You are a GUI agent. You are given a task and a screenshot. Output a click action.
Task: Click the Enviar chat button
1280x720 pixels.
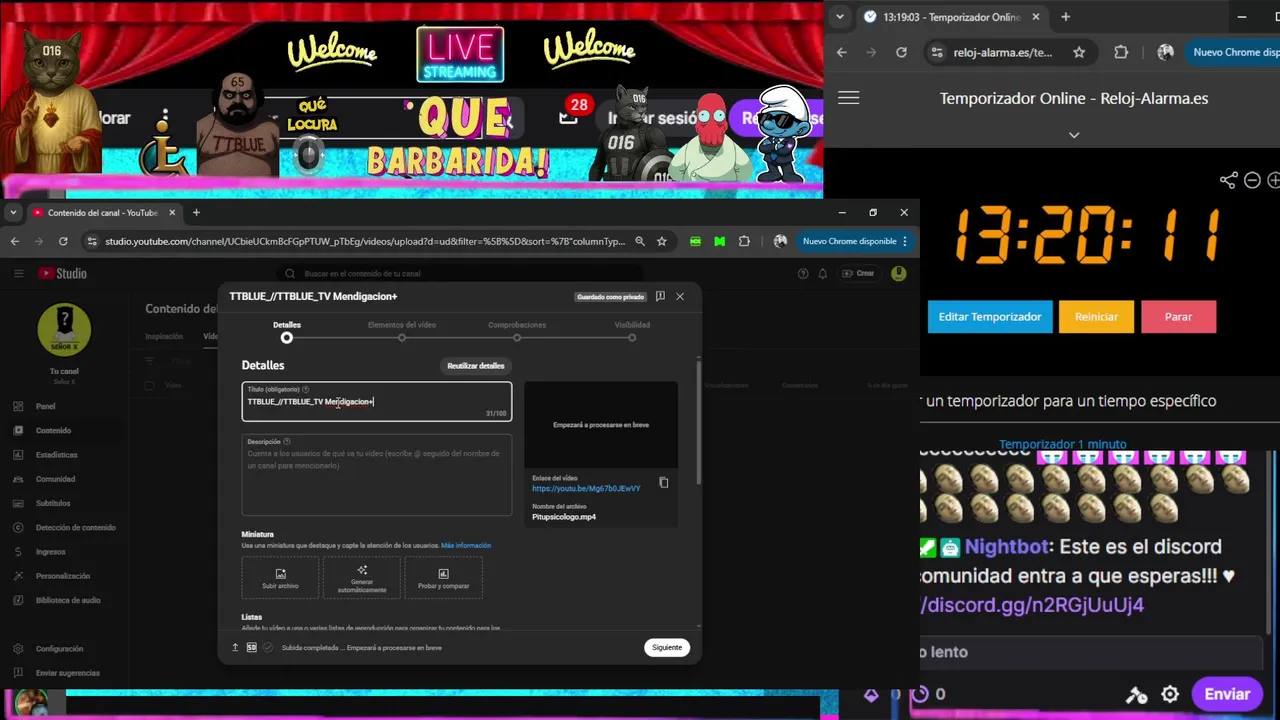click(x=1227, y=694)
